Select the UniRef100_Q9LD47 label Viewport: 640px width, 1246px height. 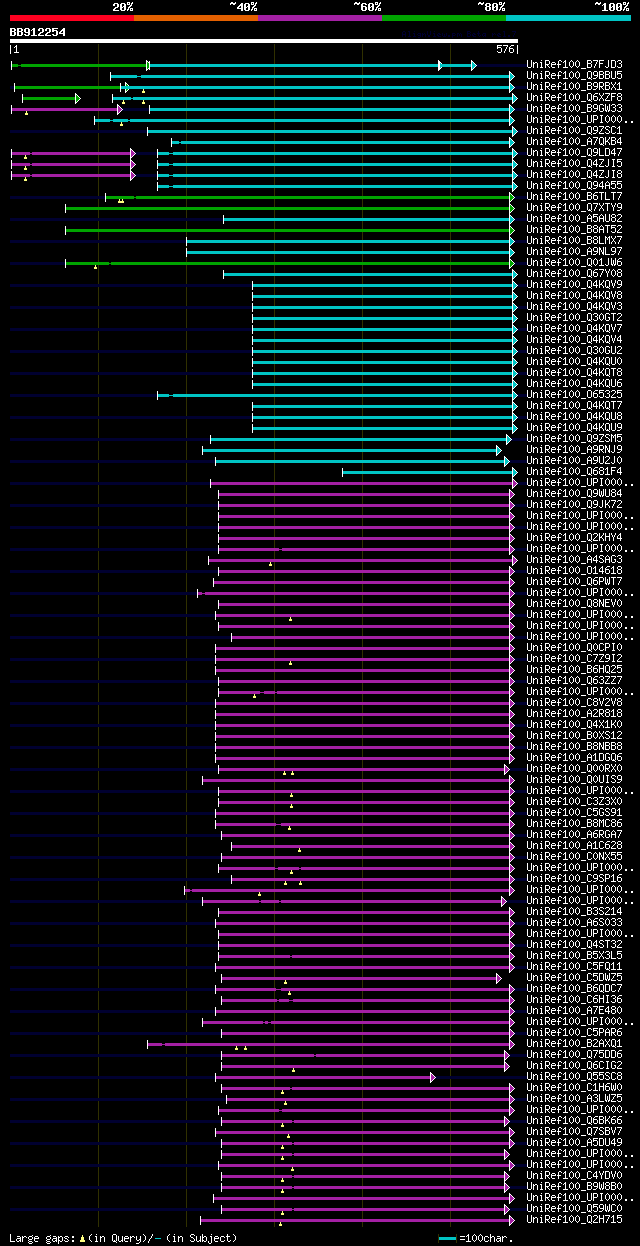point(574,152)
